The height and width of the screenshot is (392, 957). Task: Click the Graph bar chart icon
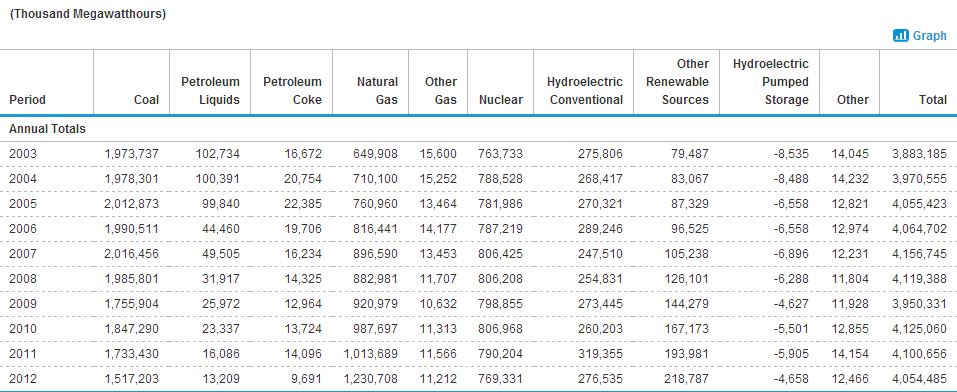900,35
